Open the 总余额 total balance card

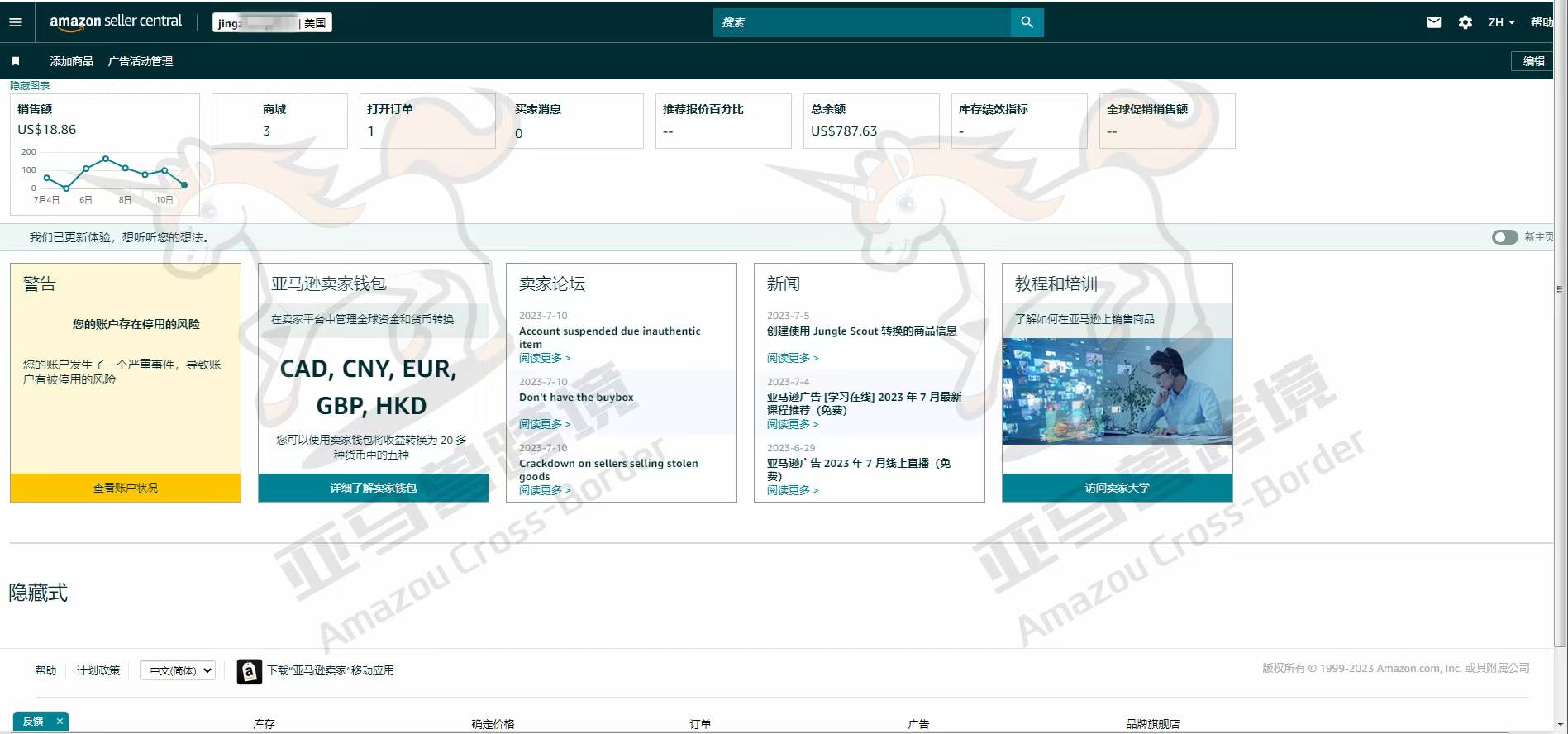[871, 121]
